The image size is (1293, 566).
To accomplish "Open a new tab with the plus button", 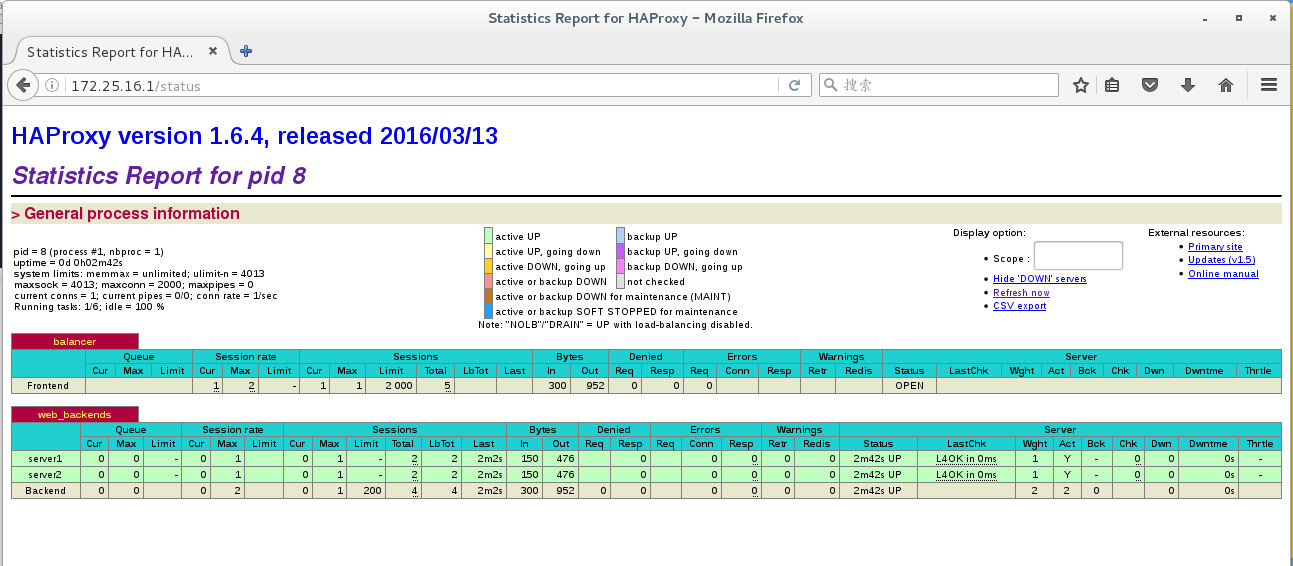I will click(x=246, y=51).
